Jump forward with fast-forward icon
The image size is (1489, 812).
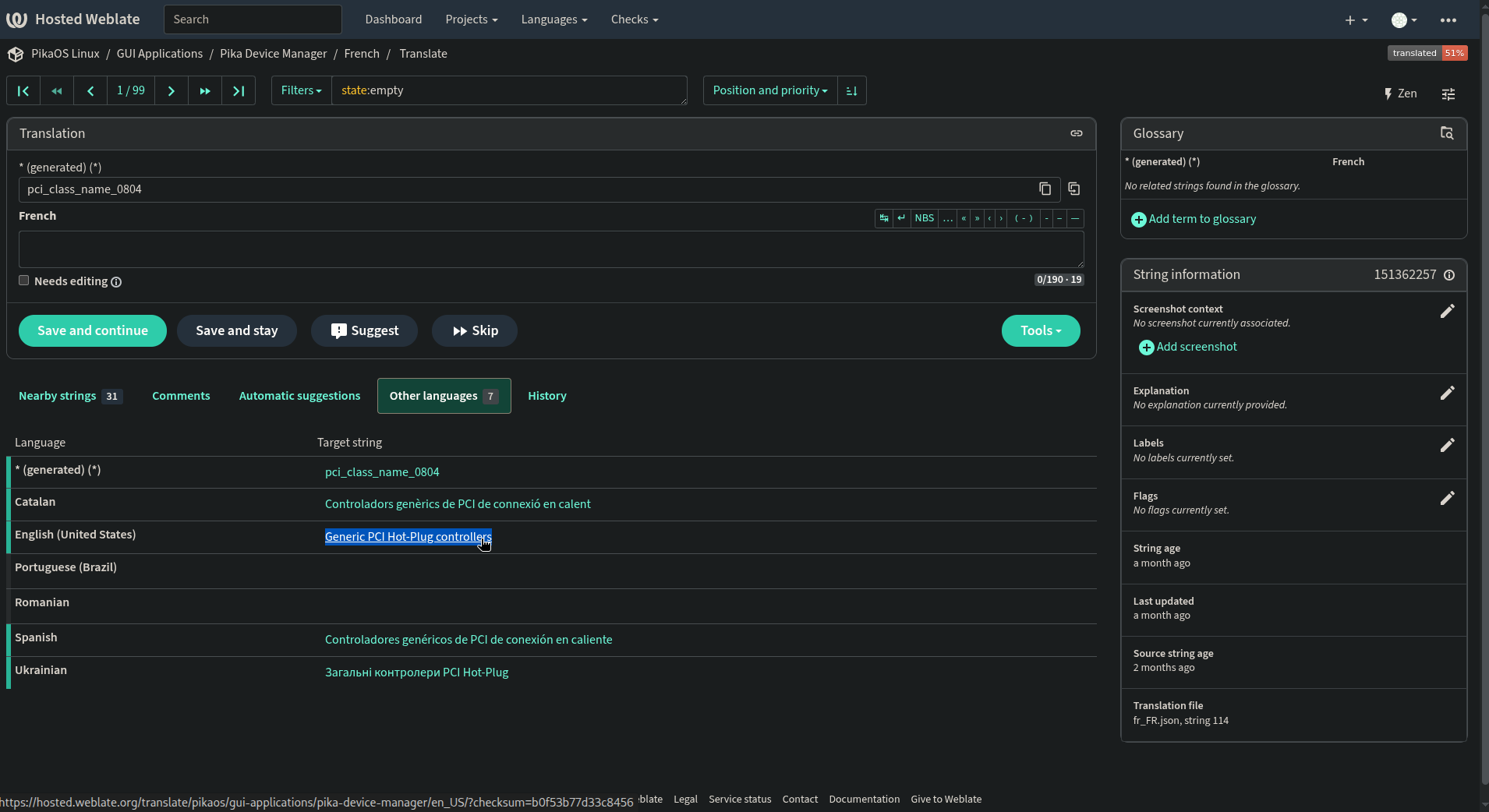coord(205,90)
